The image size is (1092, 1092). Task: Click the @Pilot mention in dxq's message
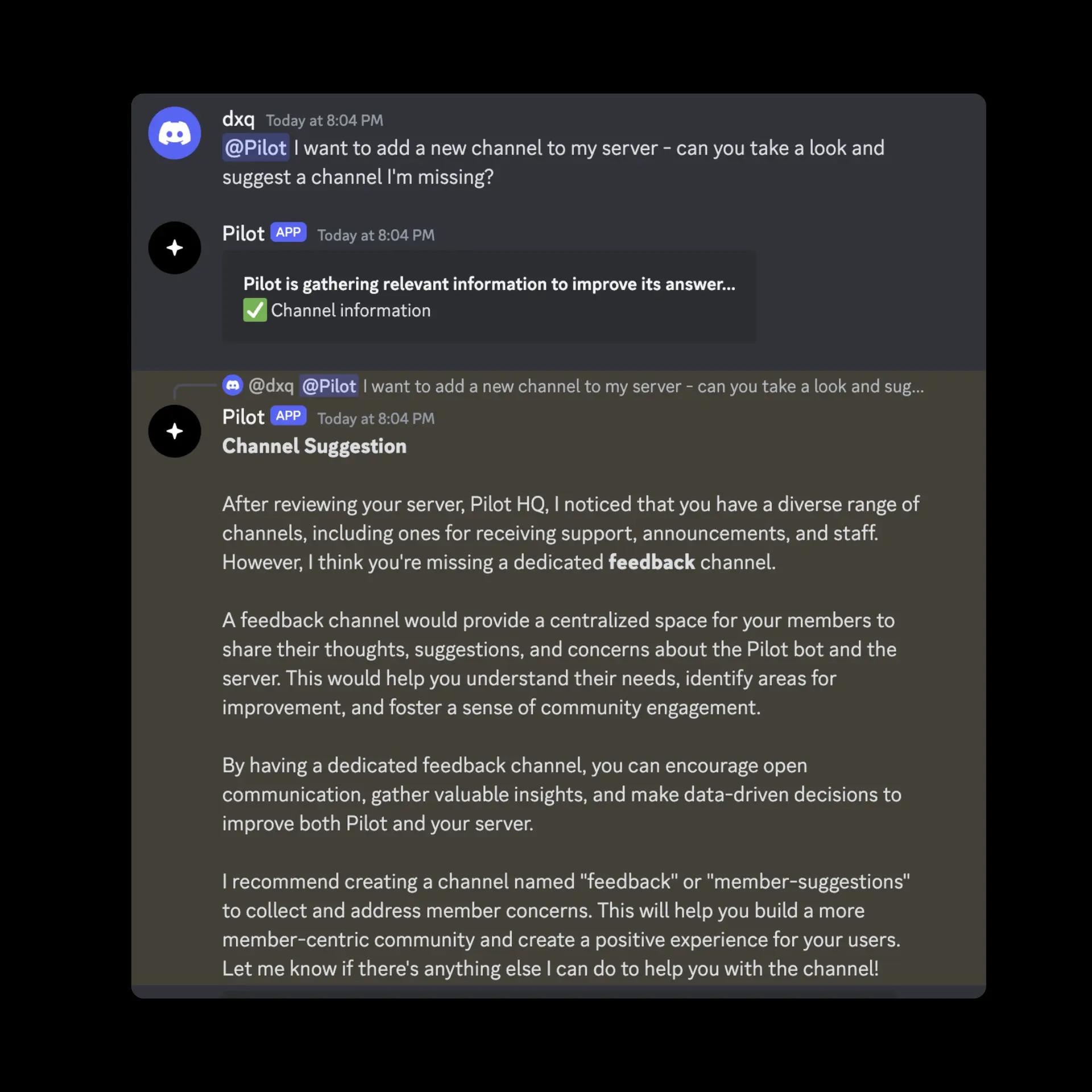click(x=255, y=148)
